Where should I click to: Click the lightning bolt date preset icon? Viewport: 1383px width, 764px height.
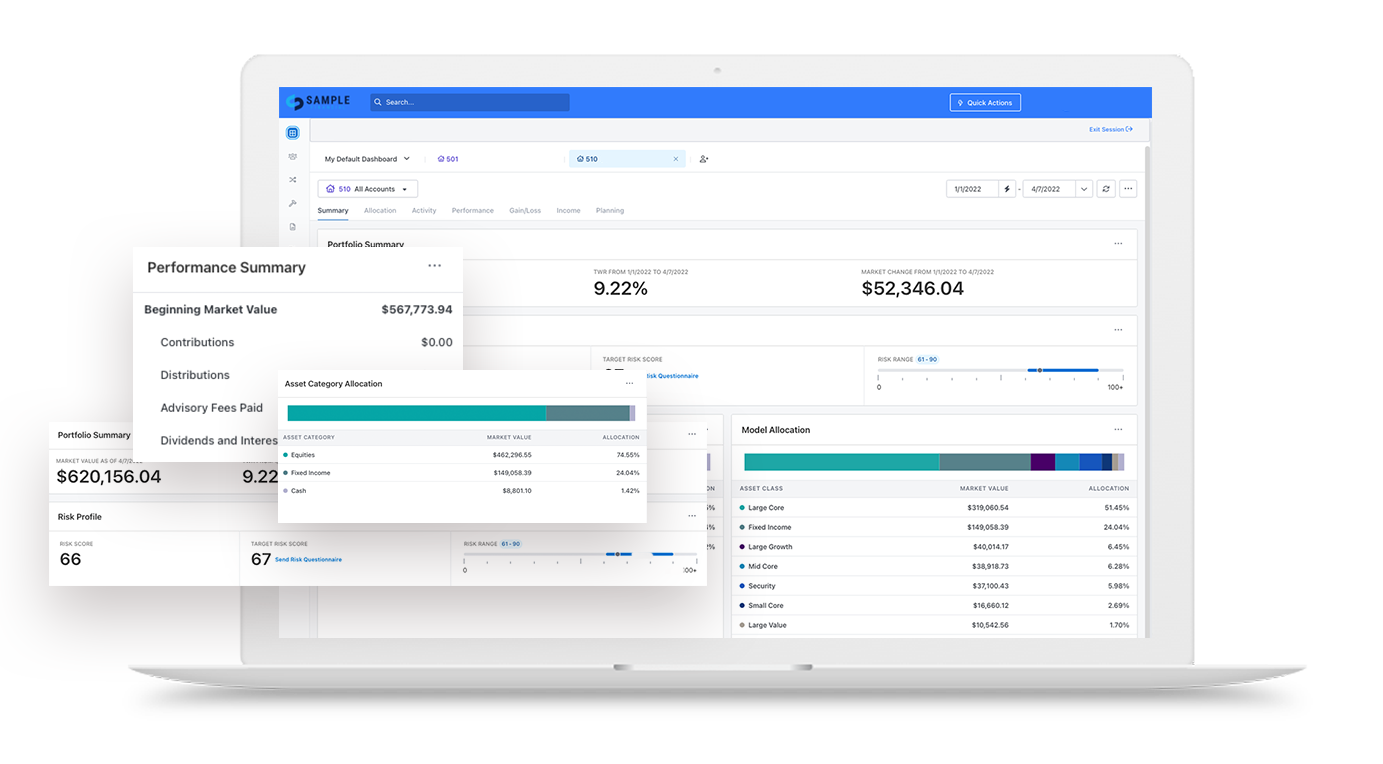(1007, 189)
